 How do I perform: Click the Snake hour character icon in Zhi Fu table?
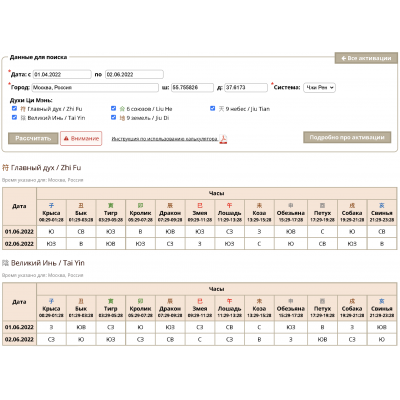[x=200, y=205]
